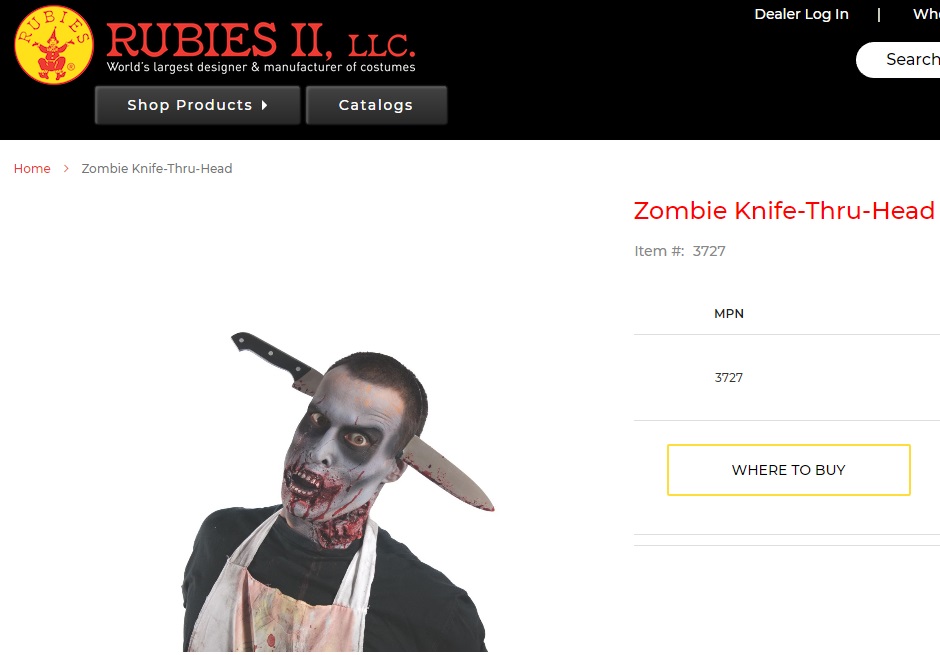Click the Zombie Knife-Thru-Head breadcrumb text

[156, 168]
